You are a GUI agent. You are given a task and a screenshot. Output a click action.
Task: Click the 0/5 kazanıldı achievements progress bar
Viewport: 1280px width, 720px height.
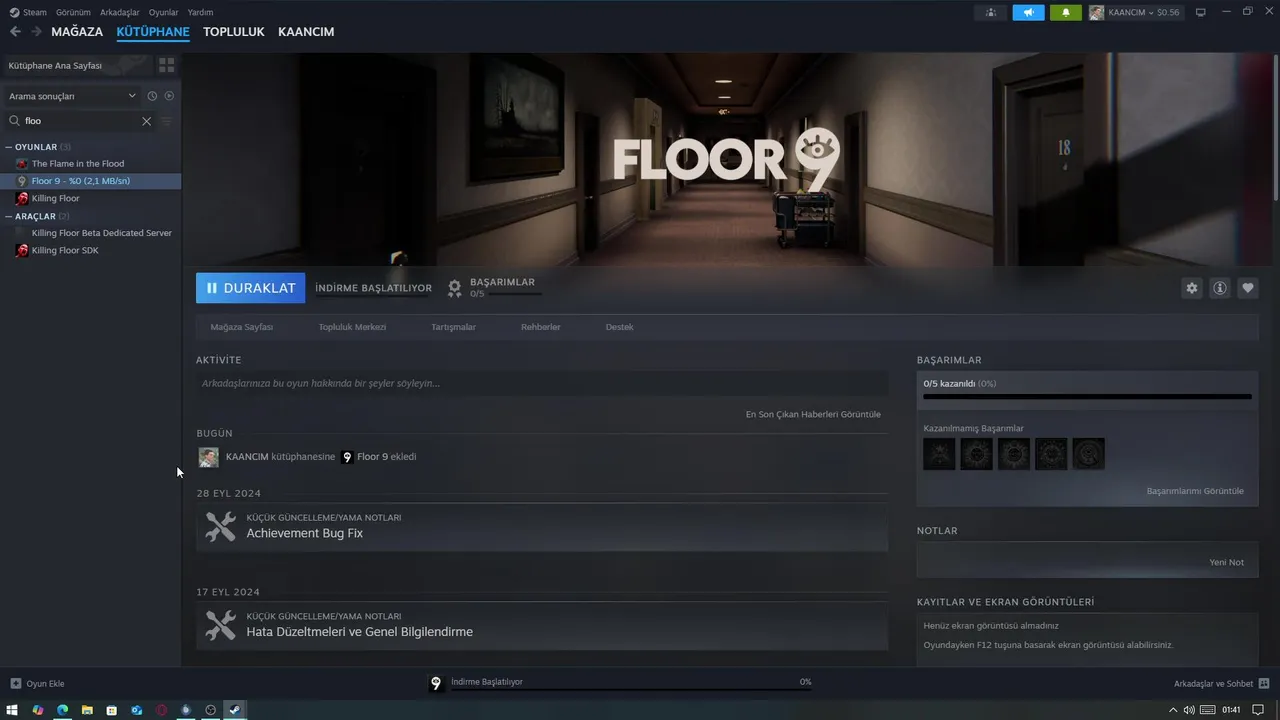[x=1087, y=396]
